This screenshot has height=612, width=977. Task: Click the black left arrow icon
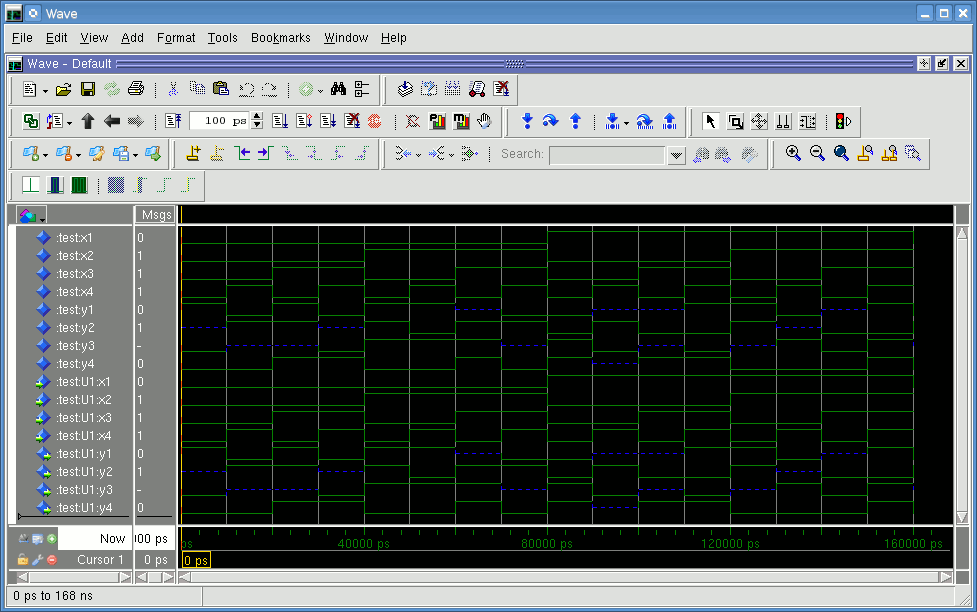112,121
